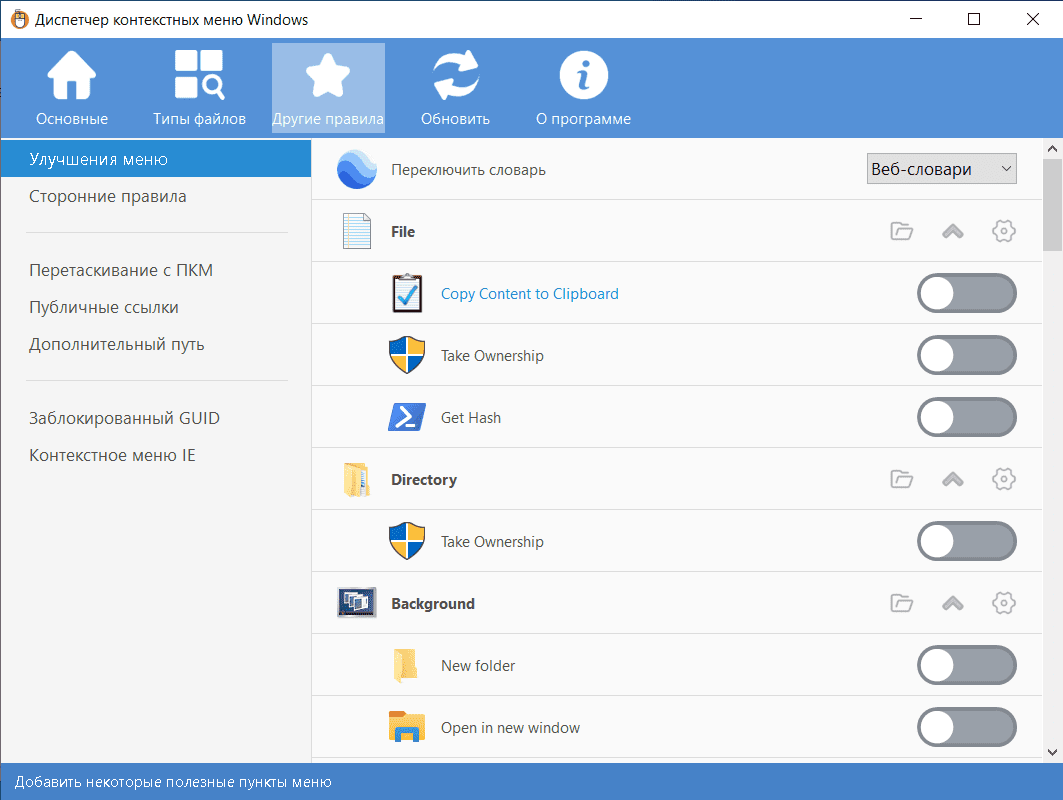The image size is (1063, 800).
Task: Open the Веб-словари dictionary dropdown
Action: click(942, 169)
